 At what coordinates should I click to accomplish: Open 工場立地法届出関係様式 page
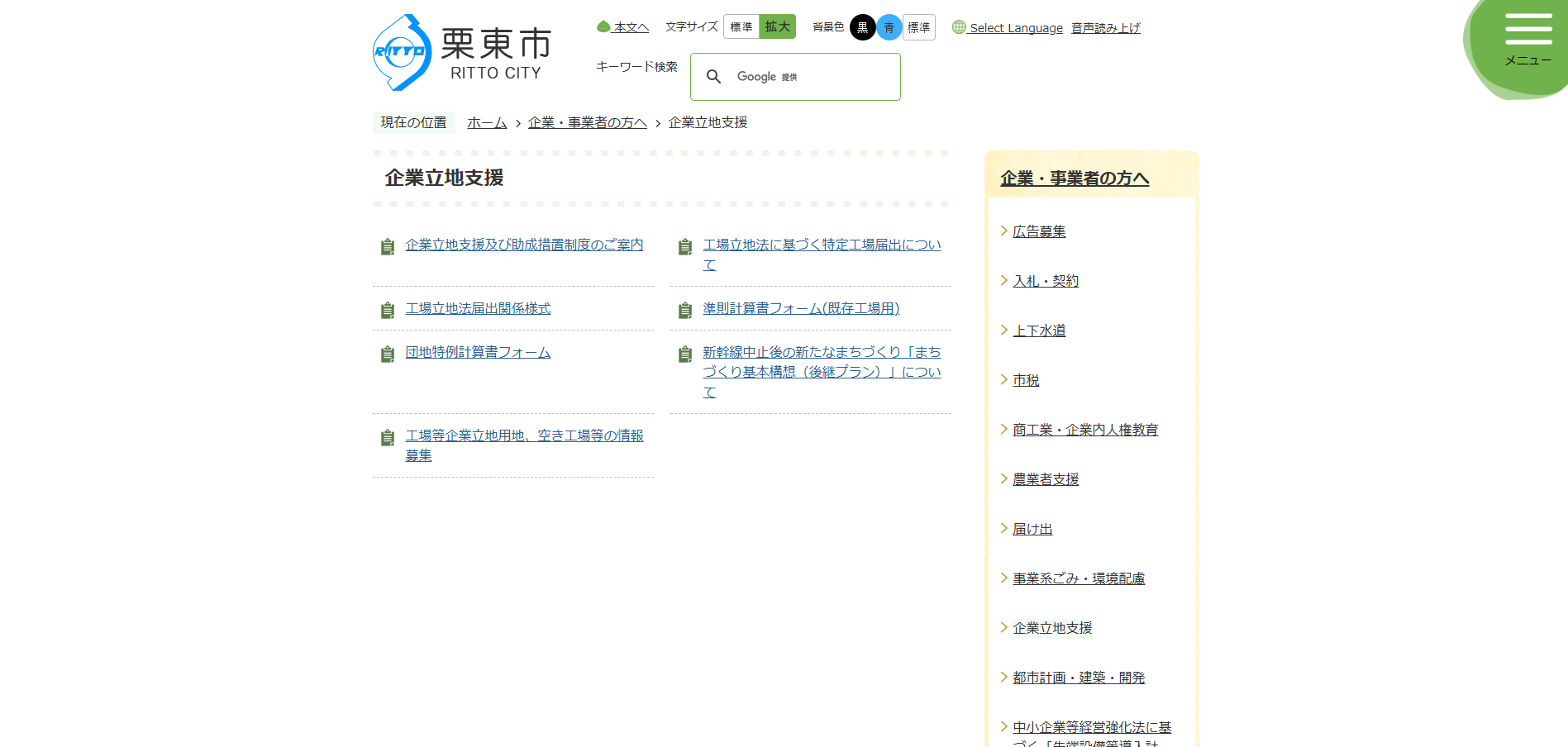click(478, 308)
